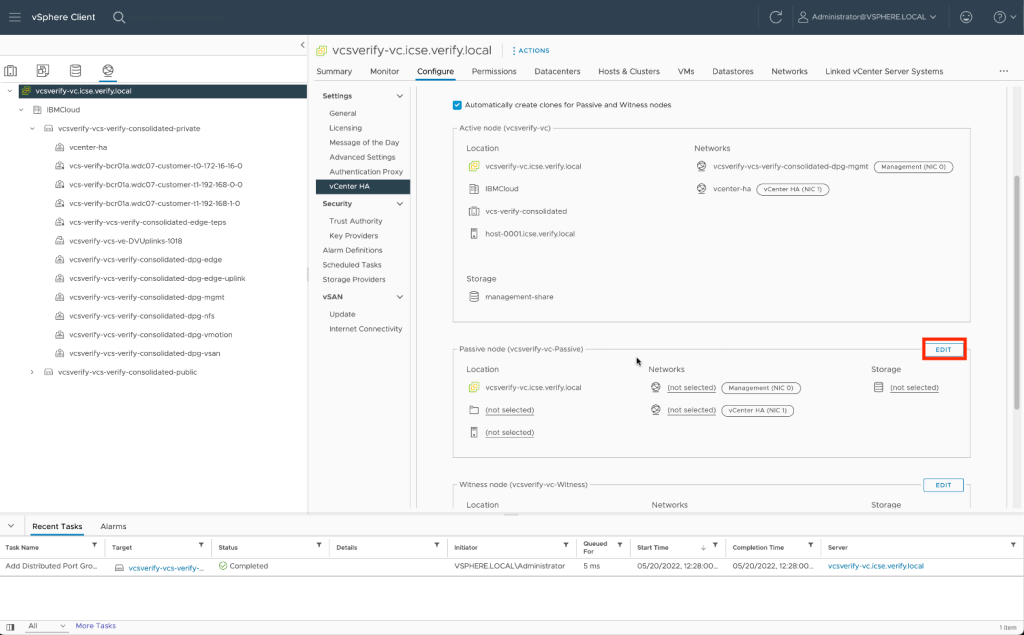Expand vcsverify-vcs-verify-consolidated-public tree node
This screenshot has width=1024, height=635.
point(33,372)
